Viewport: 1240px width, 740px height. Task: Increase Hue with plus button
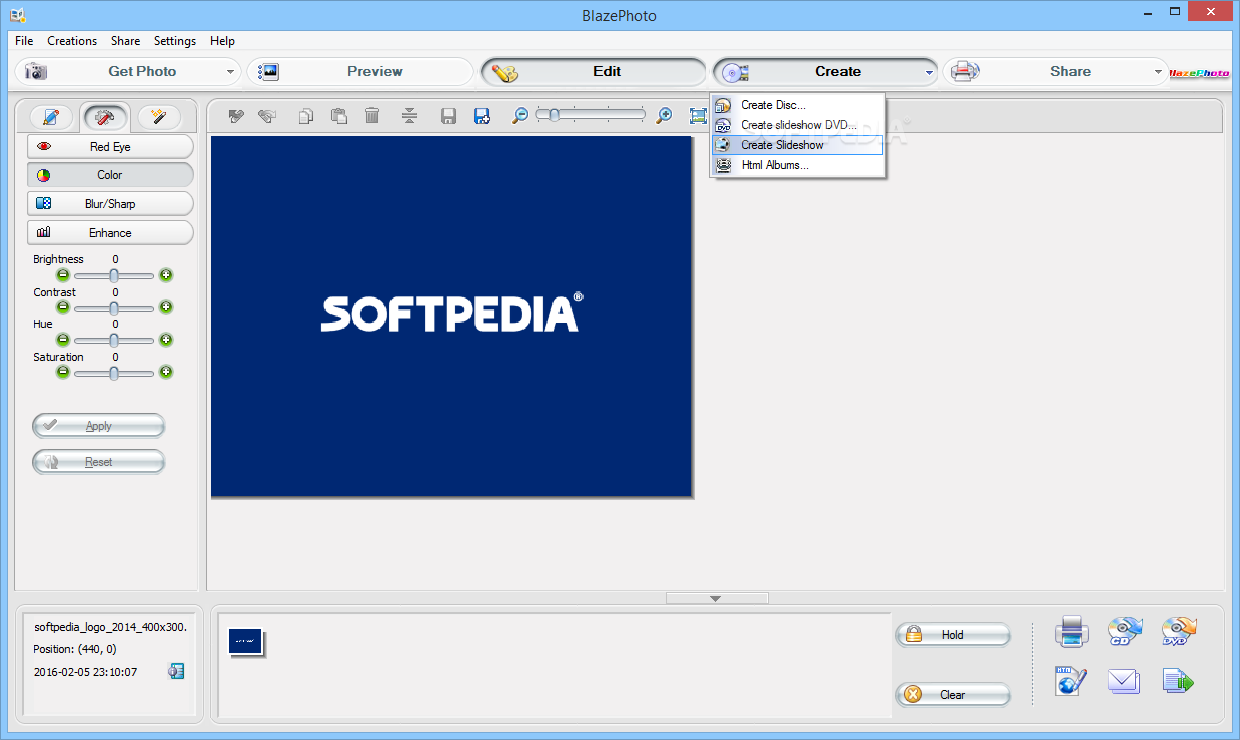[x=166, y=340]
